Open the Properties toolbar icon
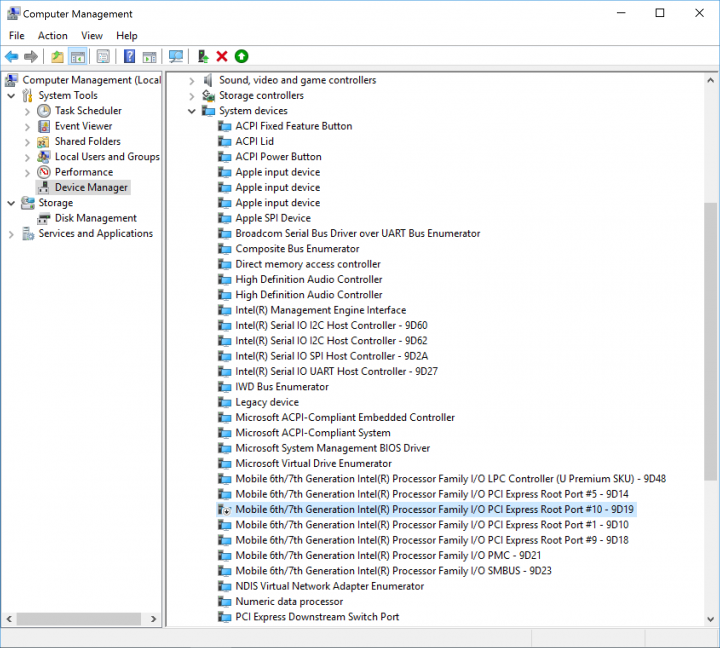The width and height of the screenshot is (720, 648). pos(103,56)
